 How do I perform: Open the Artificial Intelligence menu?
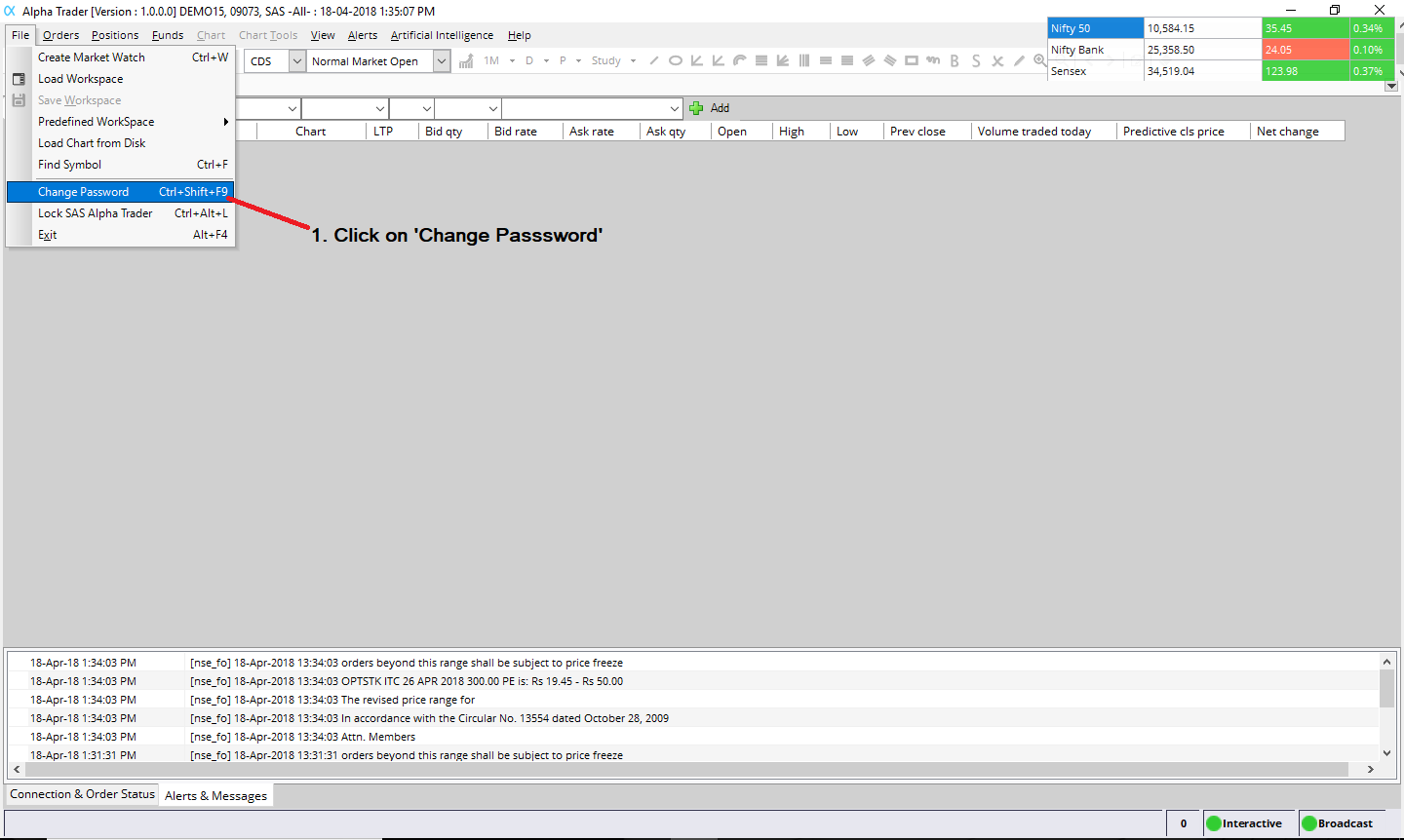tap(442, 35)
